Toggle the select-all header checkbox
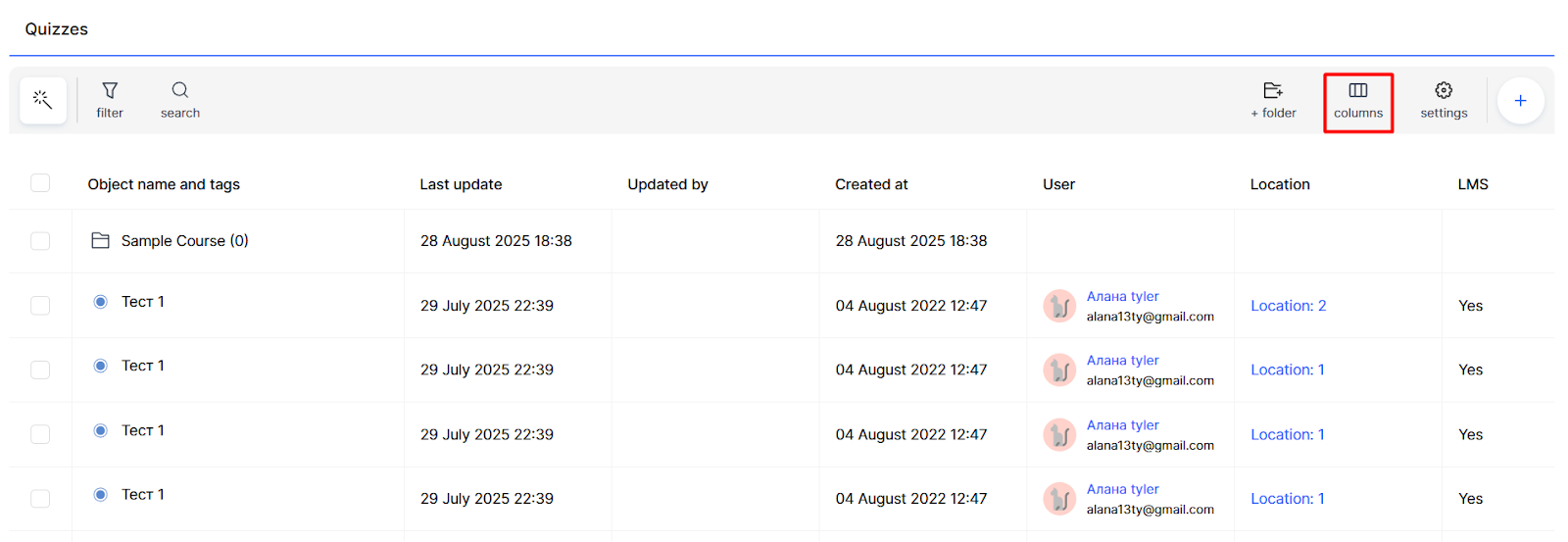This screenshot has width=1568, height=542. [40, 183]
